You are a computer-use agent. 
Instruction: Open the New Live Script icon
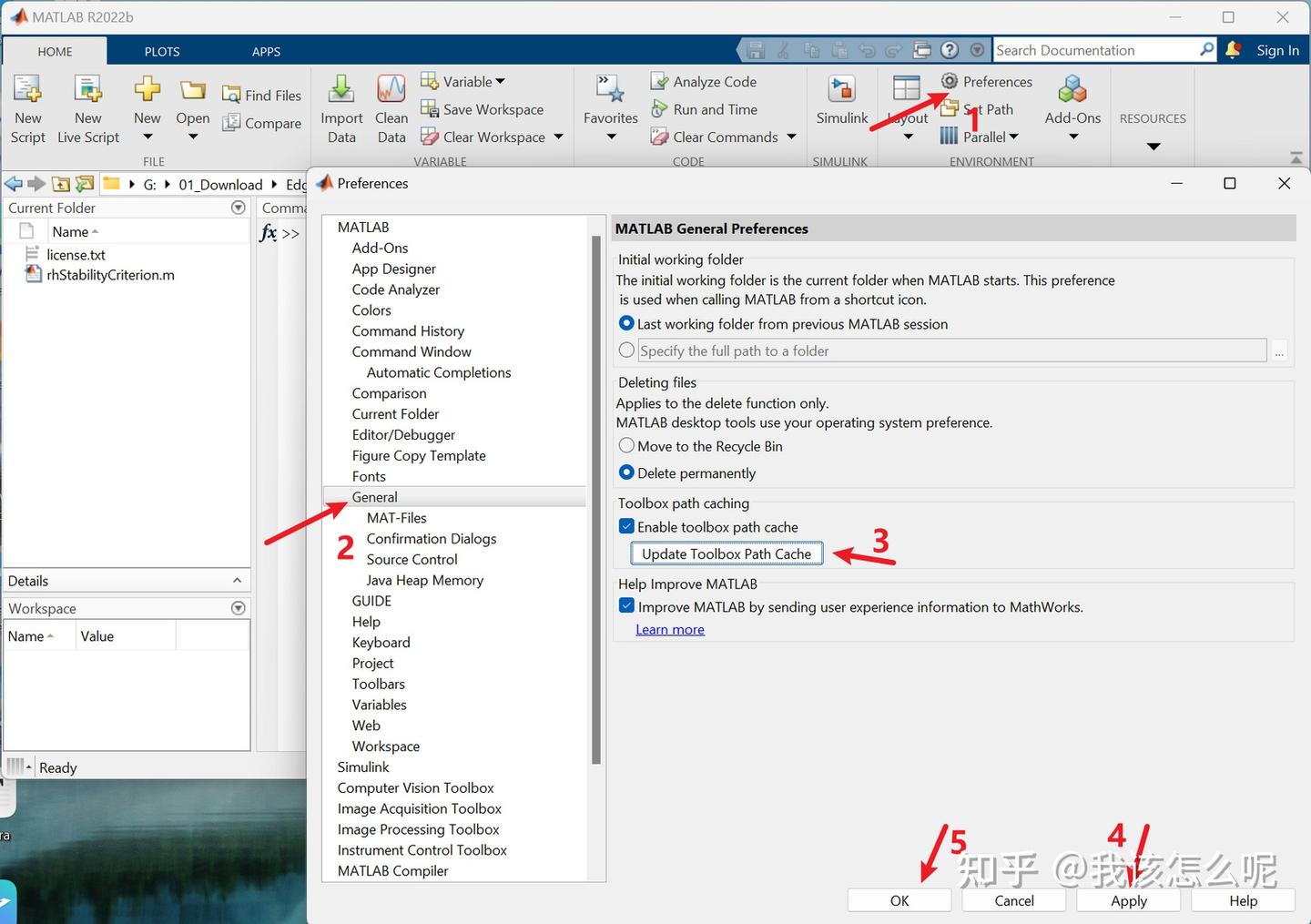[88, 89]
